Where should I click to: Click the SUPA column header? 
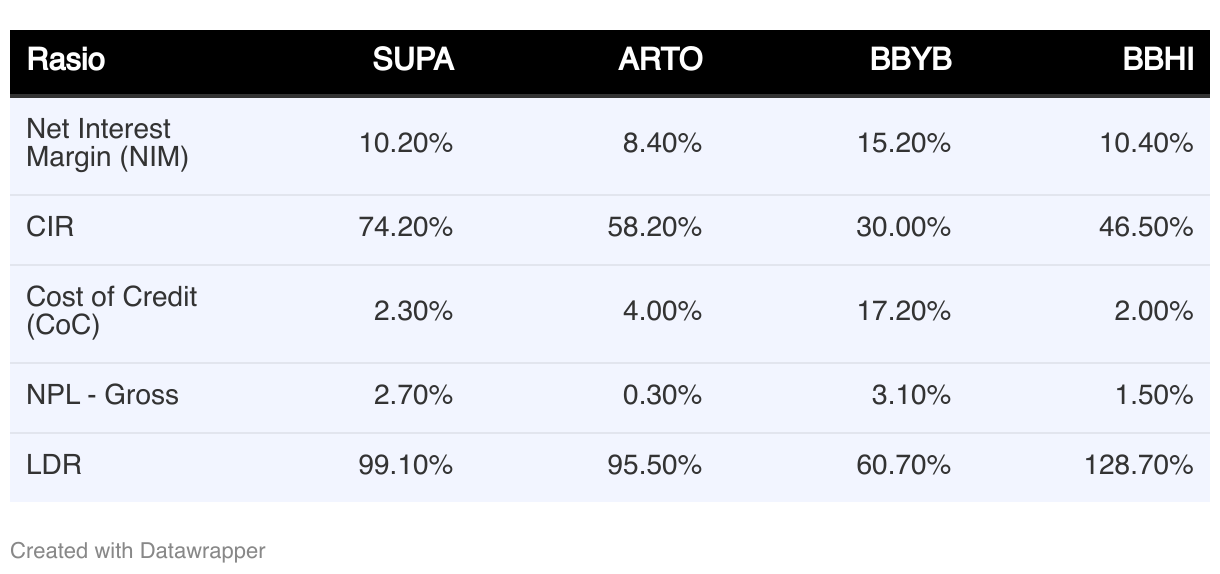coord(413,60)
